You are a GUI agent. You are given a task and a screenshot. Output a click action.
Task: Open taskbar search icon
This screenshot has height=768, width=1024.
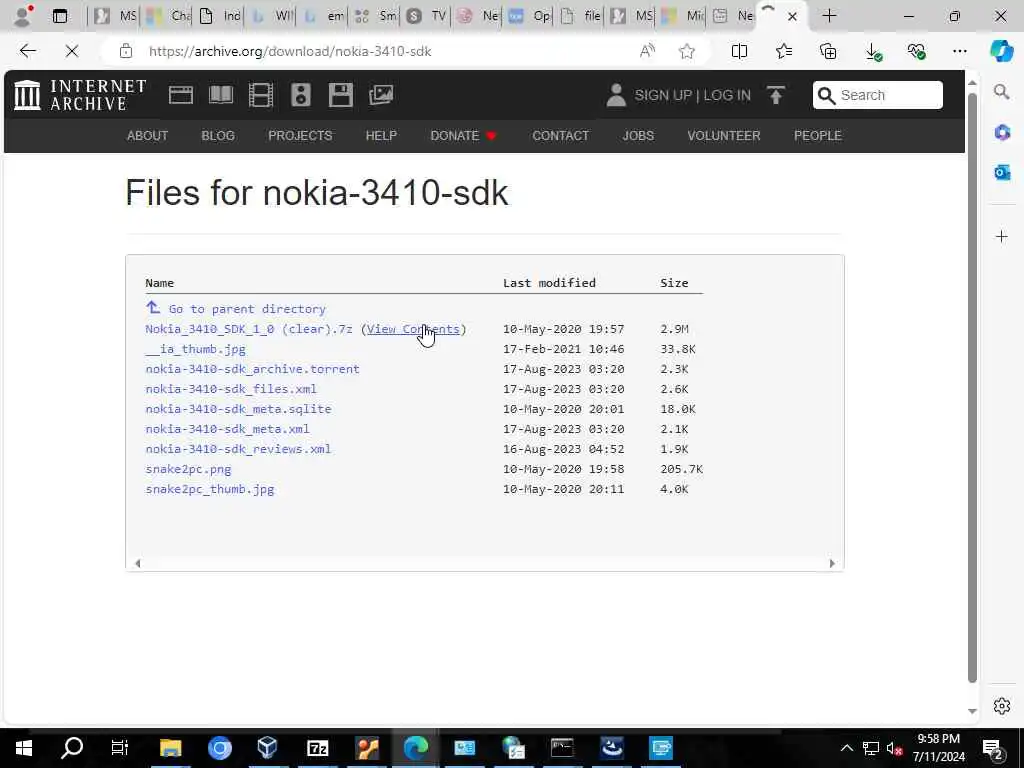tap(72, 748)
